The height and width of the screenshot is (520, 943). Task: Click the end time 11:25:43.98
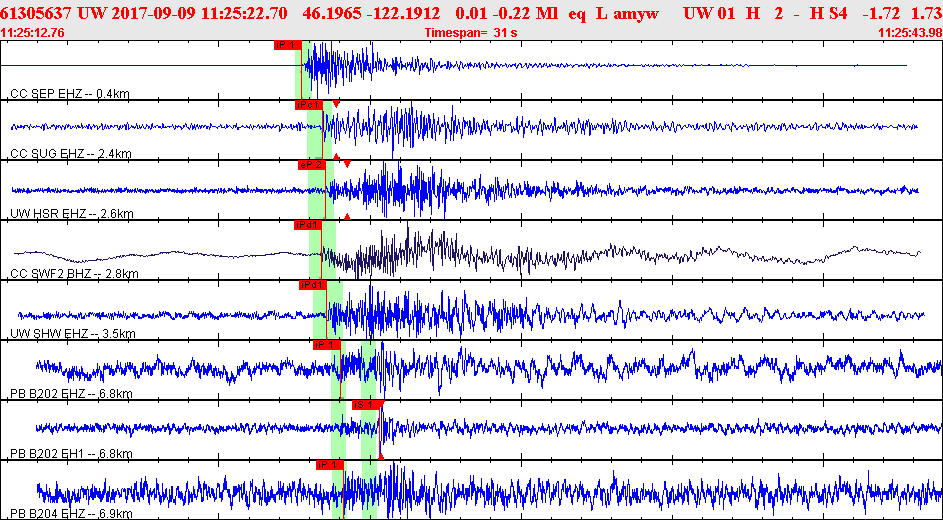click(x=909, y=32)
